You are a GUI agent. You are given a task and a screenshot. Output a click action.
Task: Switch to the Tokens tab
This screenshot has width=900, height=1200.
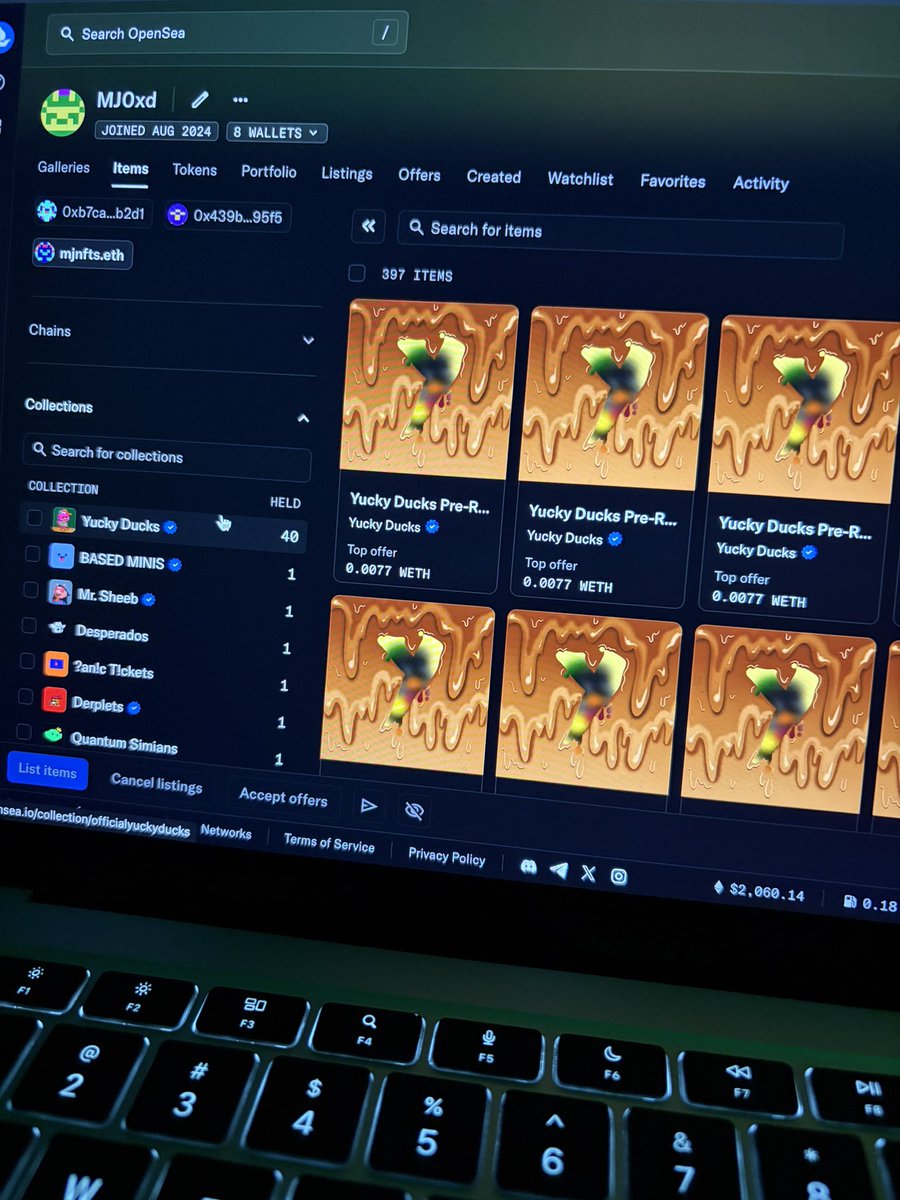tap(194, 170)
